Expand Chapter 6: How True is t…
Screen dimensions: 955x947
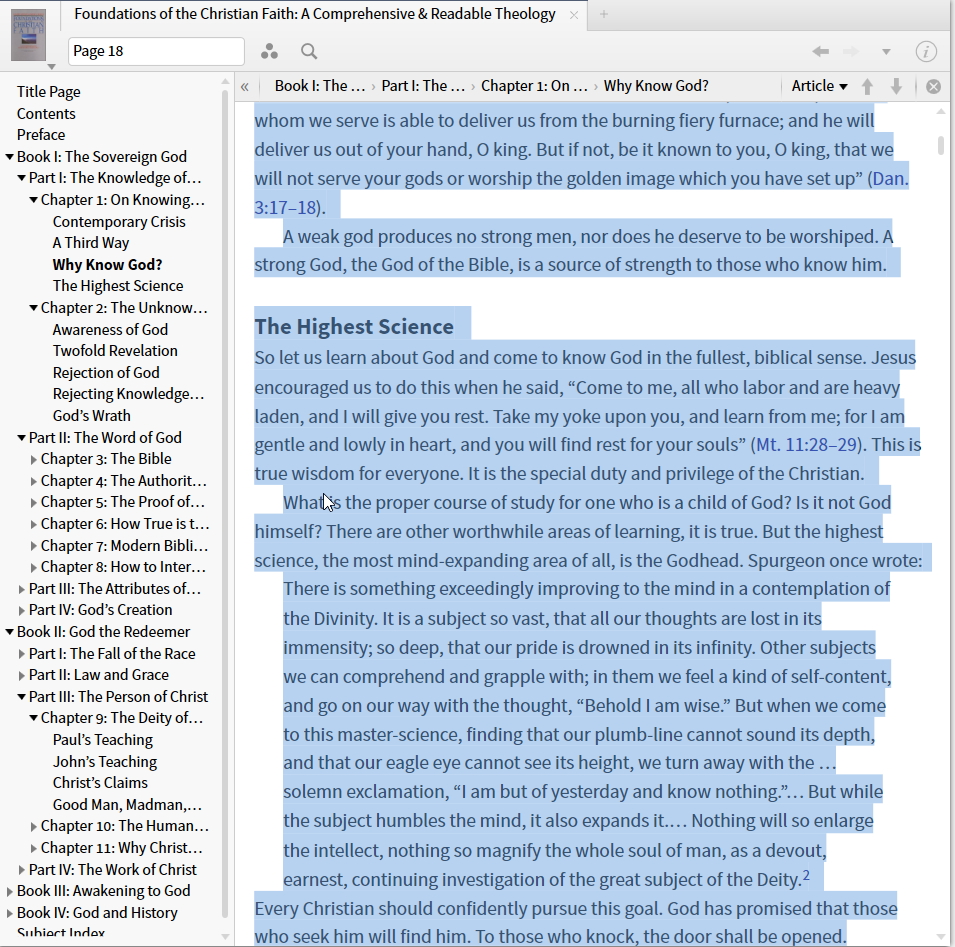click(x=33, y=524)
